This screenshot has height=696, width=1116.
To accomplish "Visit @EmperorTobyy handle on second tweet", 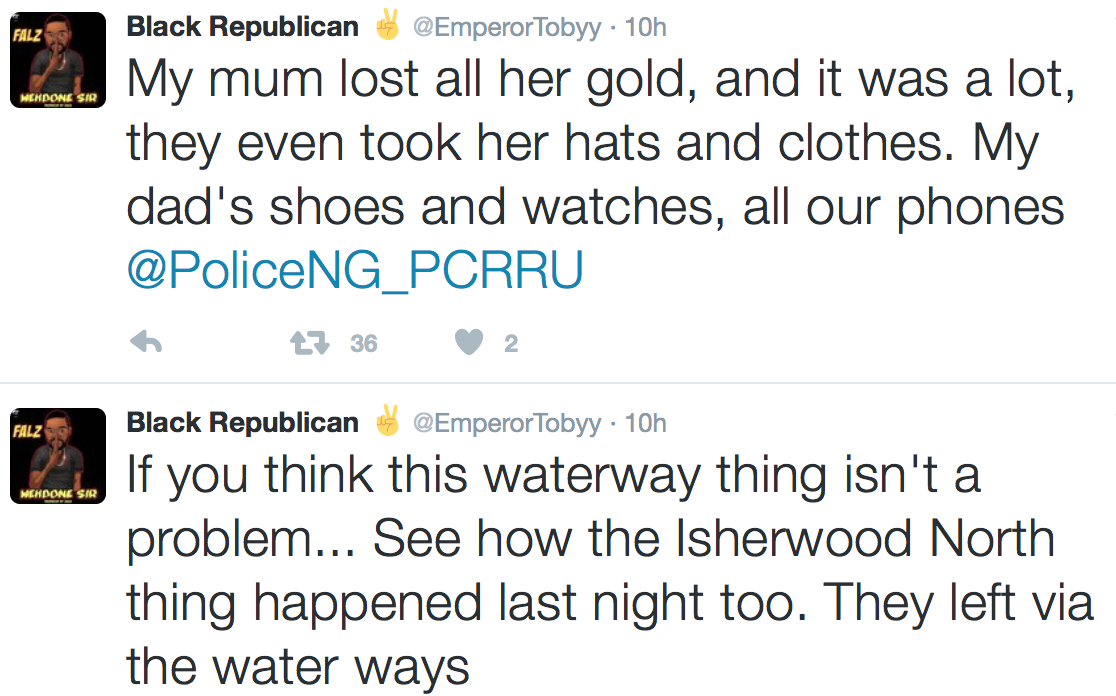I will click(x=507, y=423).
